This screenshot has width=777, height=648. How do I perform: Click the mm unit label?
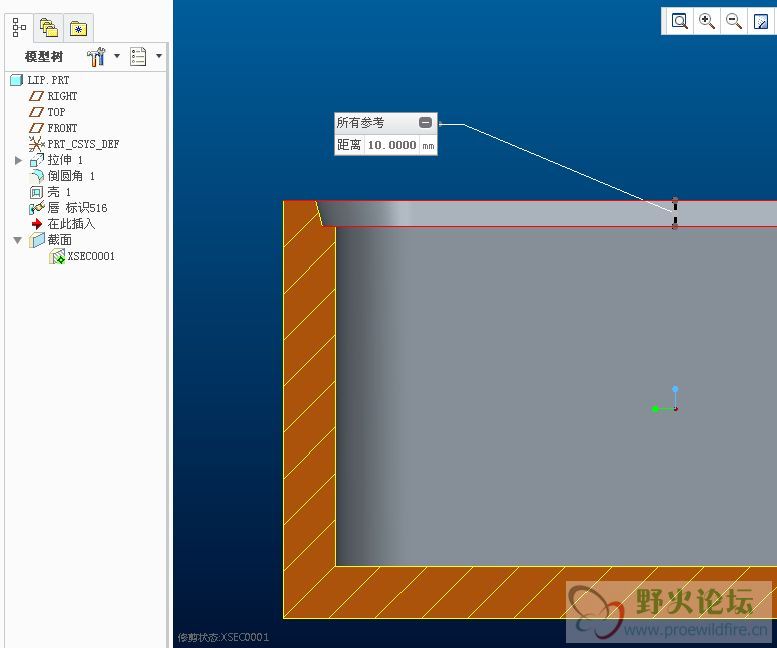(428, 146)
